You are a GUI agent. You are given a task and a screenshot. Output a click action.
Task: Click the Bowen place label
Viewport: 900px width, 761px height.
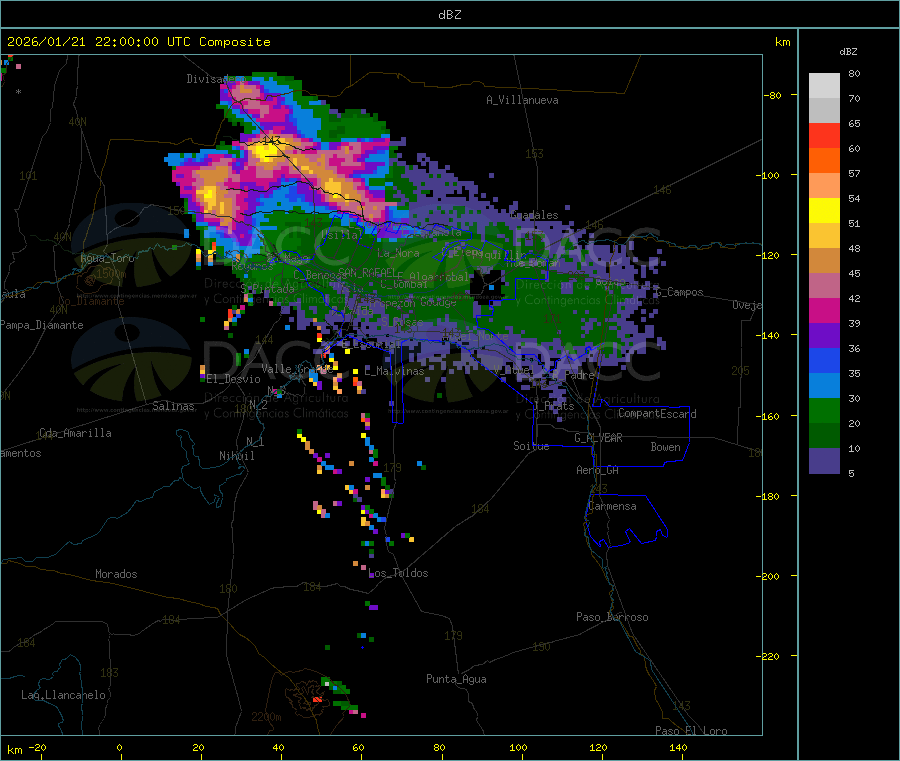[x=666, y=447]
